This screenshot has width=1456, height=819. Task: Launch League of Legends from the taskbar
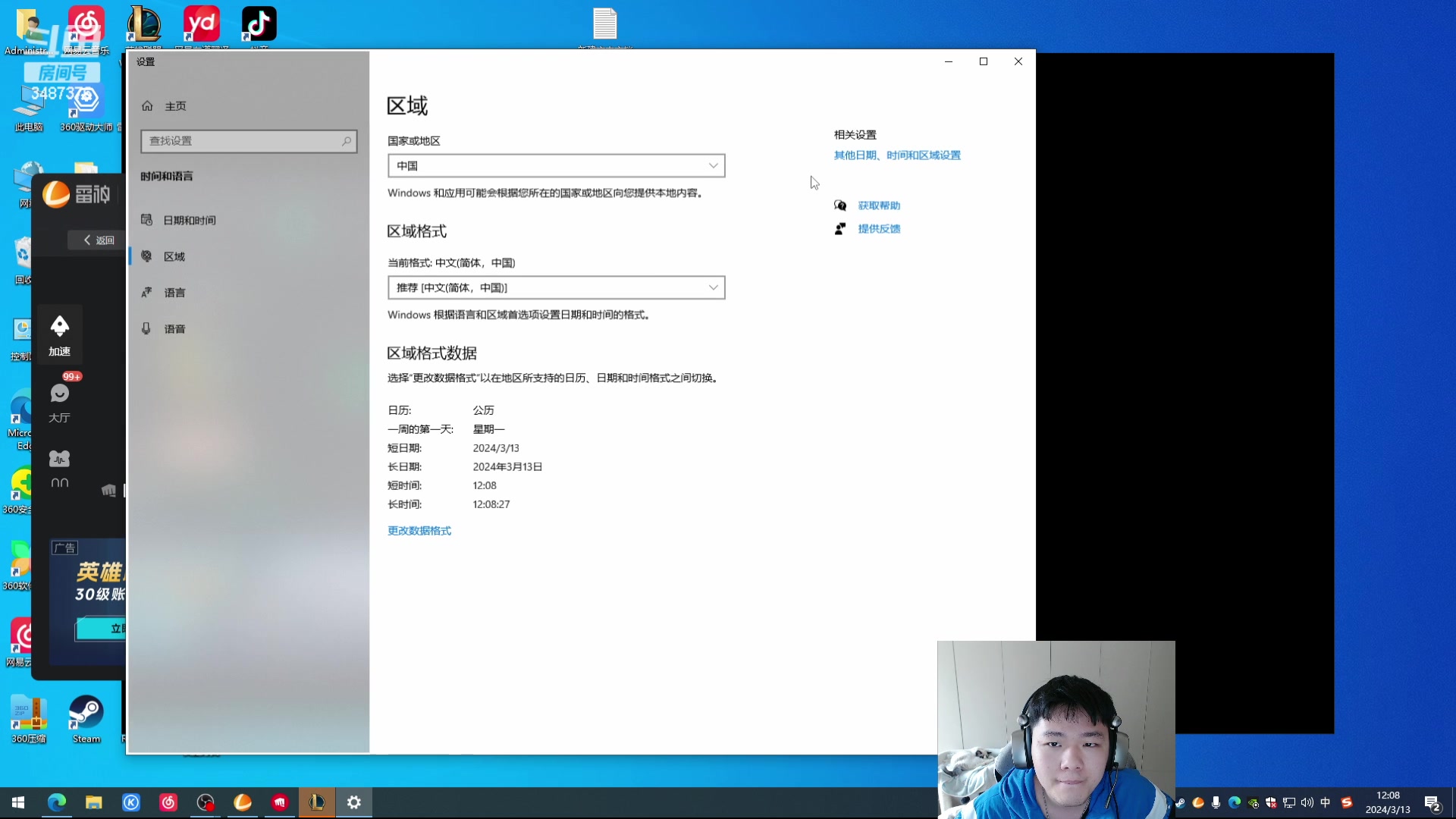pos(317,802)
